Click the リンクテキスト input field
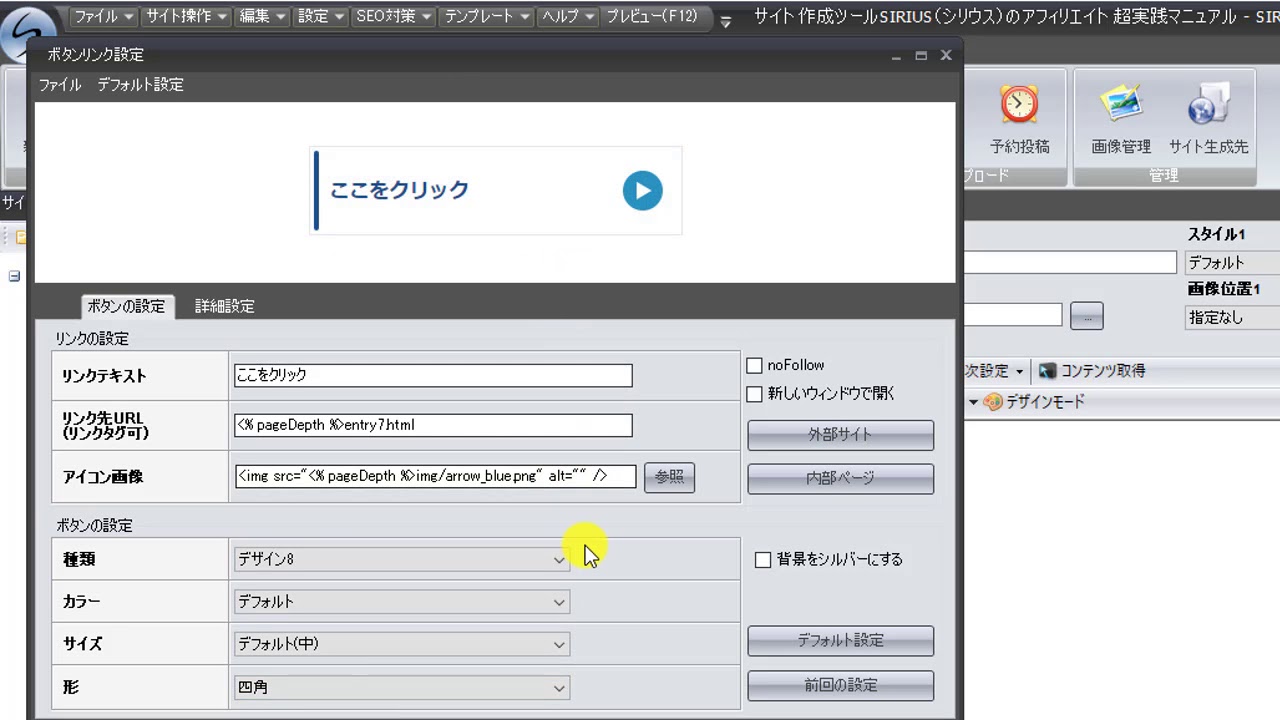 coord(433,375)
